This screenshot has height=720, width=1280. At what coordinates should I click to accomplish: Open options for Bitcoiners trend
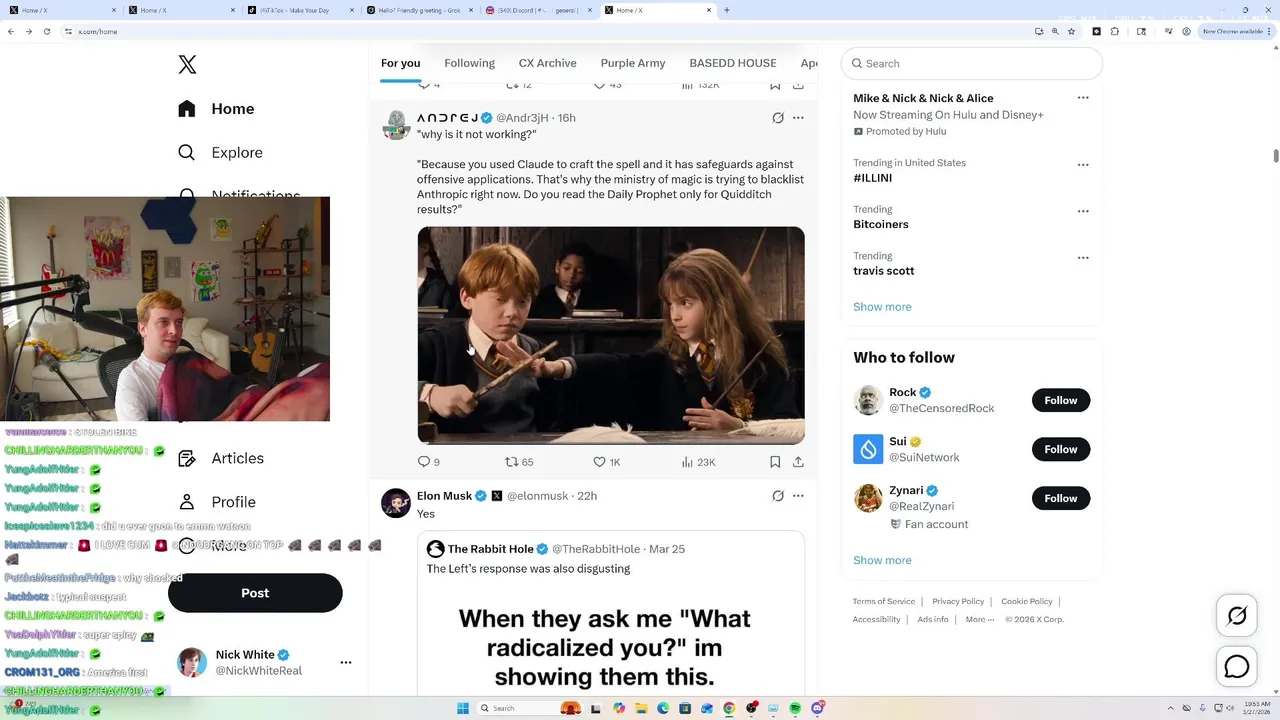1083,211
